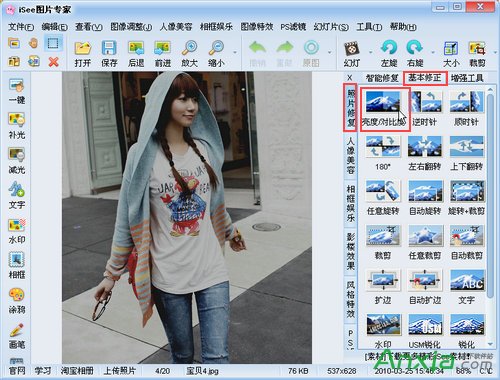This screenshot has height=380, width=500.
Task: Open the 相框 frame tool in sidebar
Action: coord(17,266)
